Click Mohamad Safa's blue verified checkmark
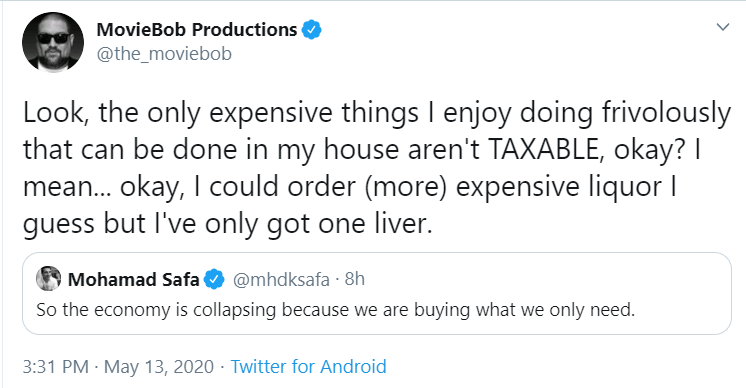Viewport: 746px width, 388px height. point(214,279)
